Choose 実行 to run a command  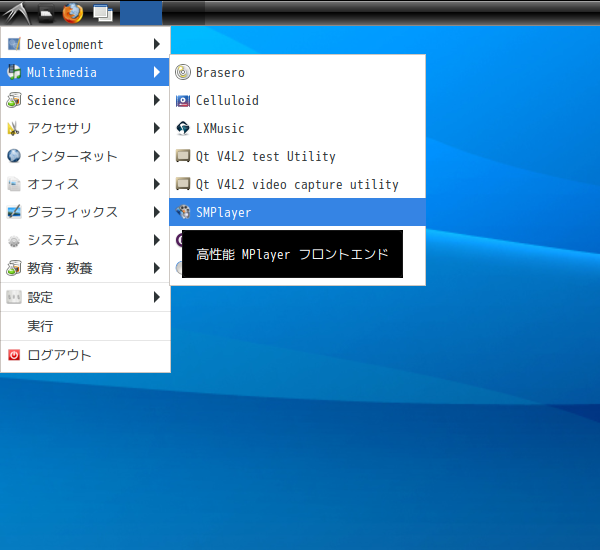pyautogui.click(x=85, y=326)
